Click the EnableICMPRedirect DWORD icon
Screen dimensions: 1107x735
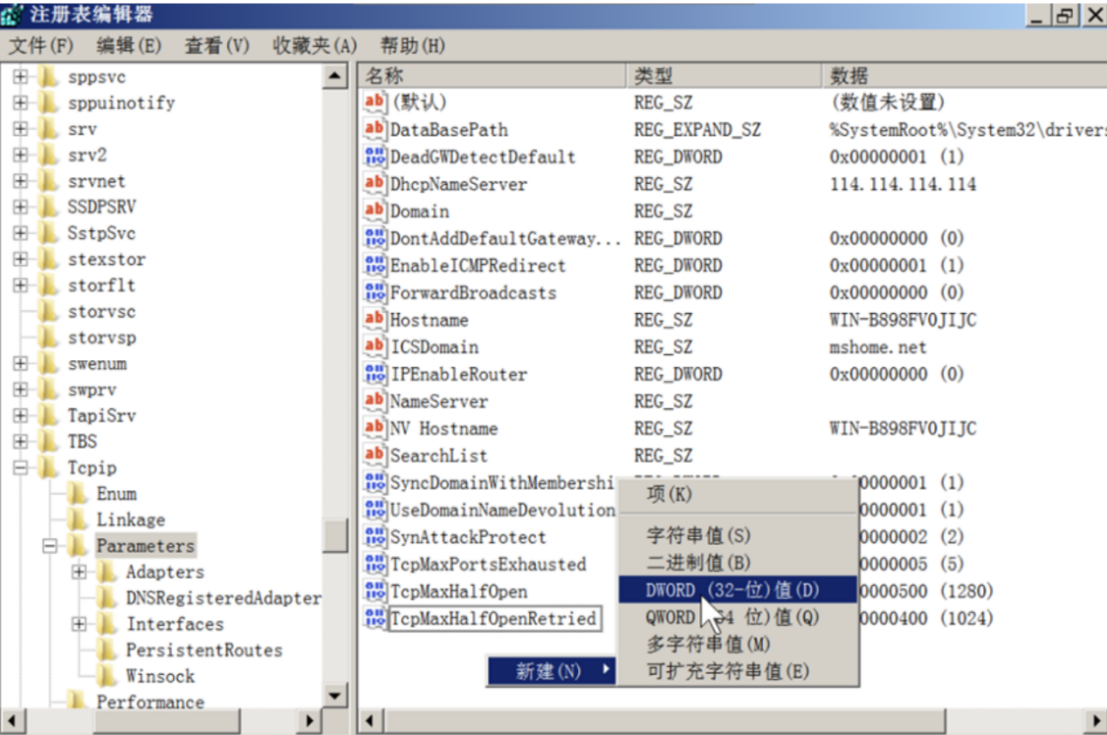pyautogui.click(x=374, y=265)
